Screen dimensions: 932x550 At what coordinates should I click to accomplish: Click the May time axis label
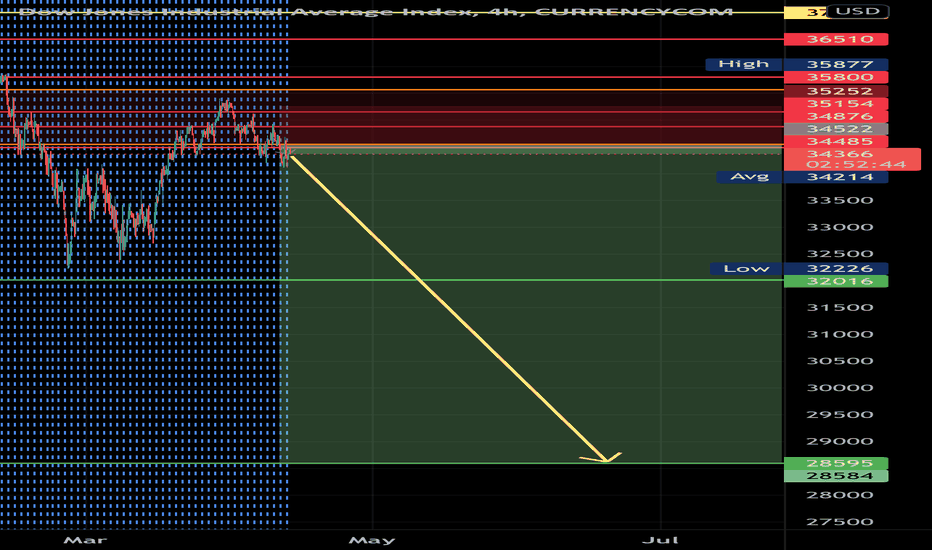(371, 540)
